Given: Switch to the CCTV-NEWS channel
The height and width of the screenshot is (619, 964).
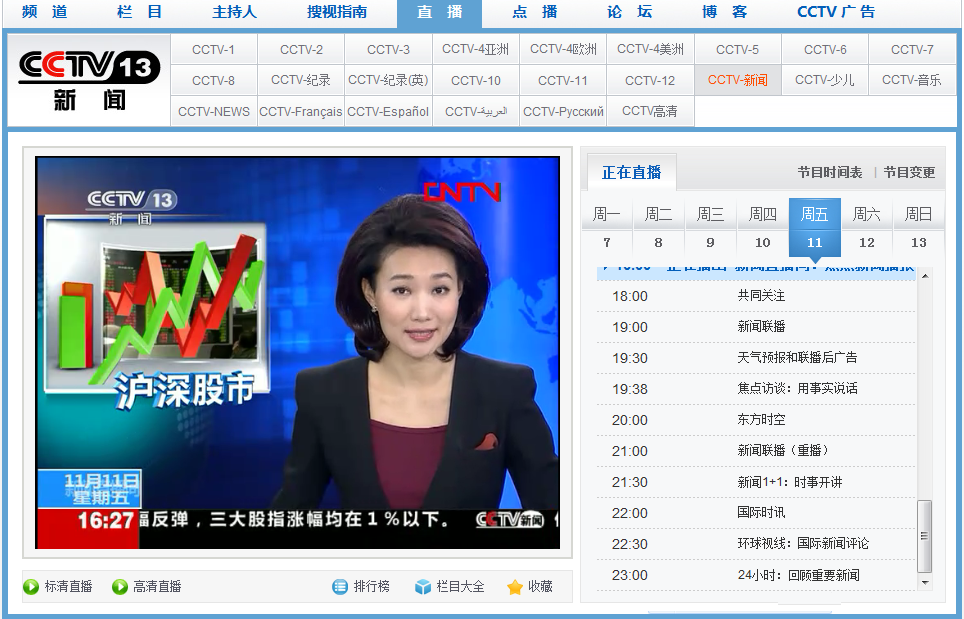Looking at the screenshot, I should point(213,111).
